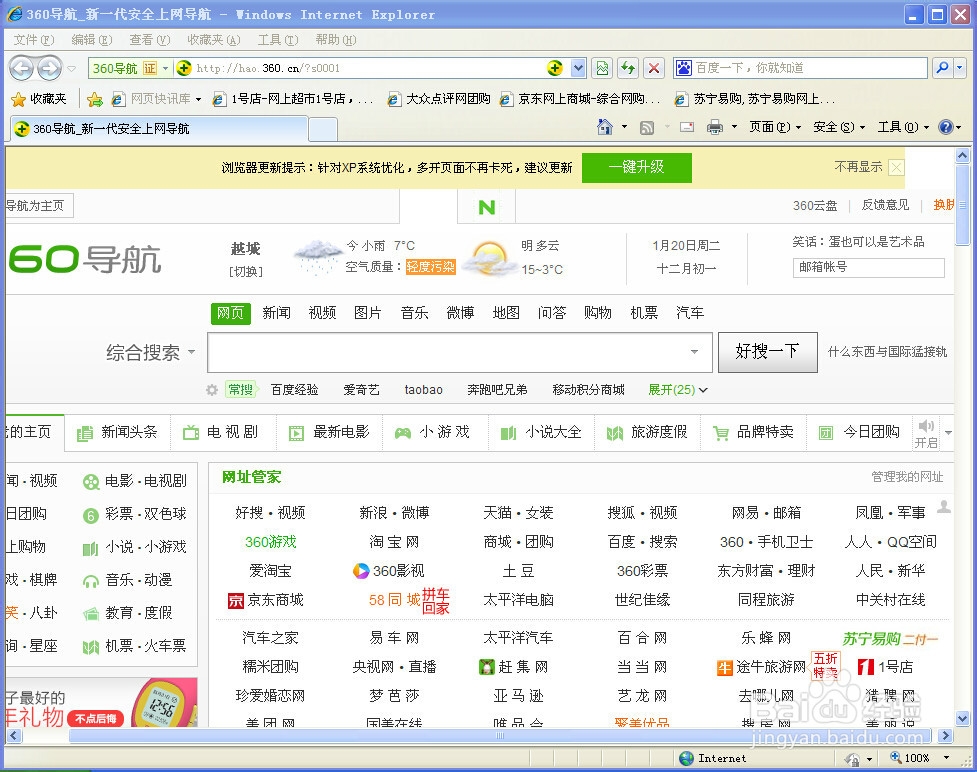Open search box suggestion dropdown arrow

pyautogui.click(x=694, y=352)
